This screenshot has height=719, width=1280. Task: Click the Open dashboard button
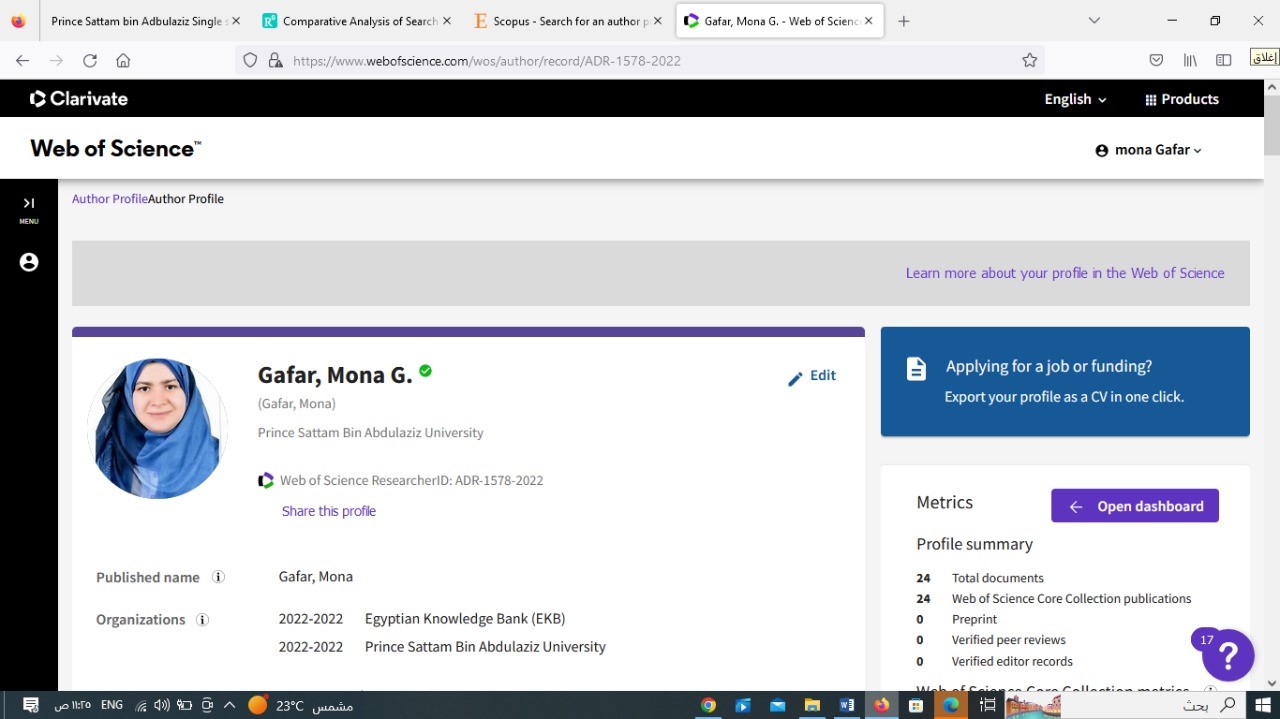click(1134, 506)
